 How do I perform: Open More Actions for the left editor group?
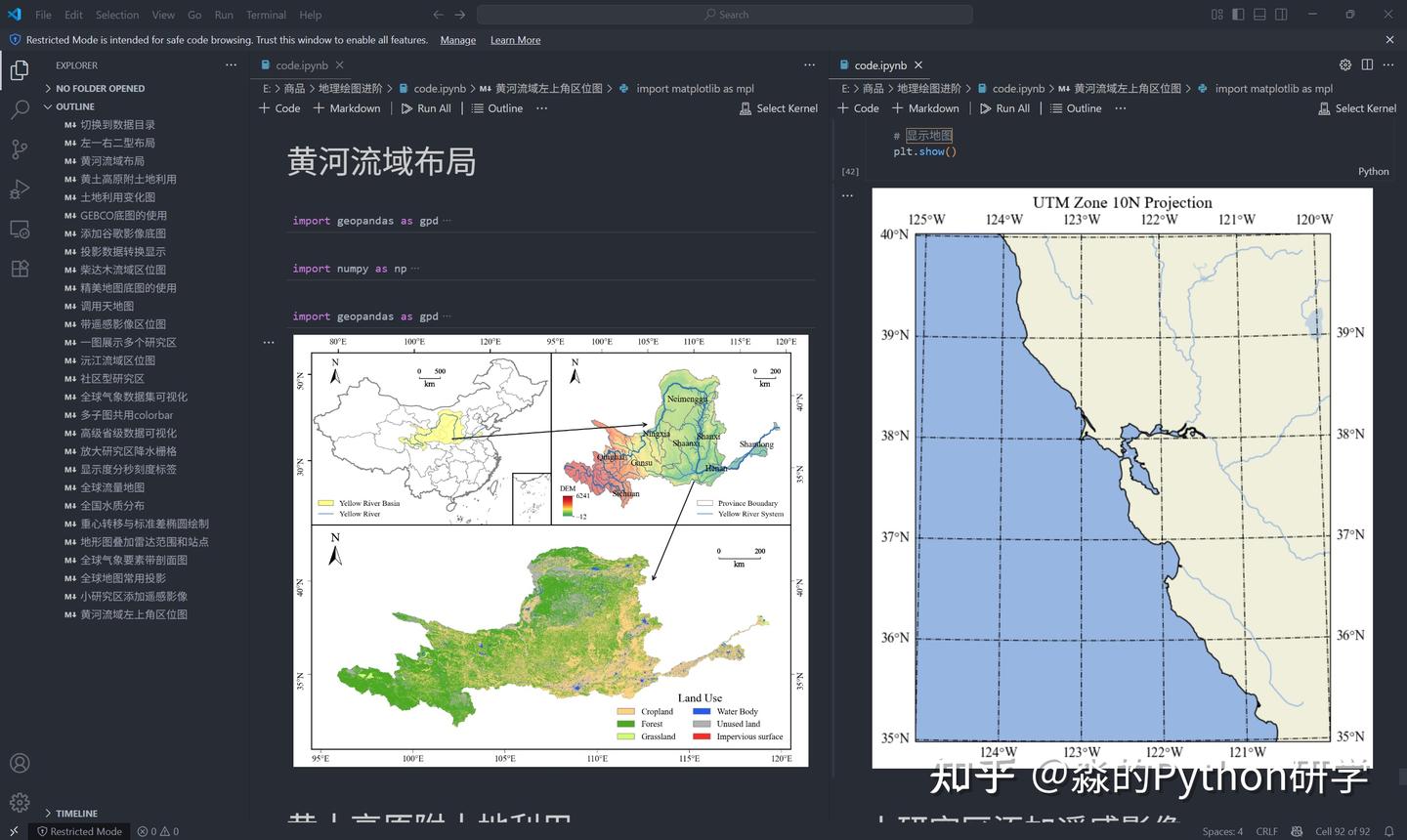point(809,64)
